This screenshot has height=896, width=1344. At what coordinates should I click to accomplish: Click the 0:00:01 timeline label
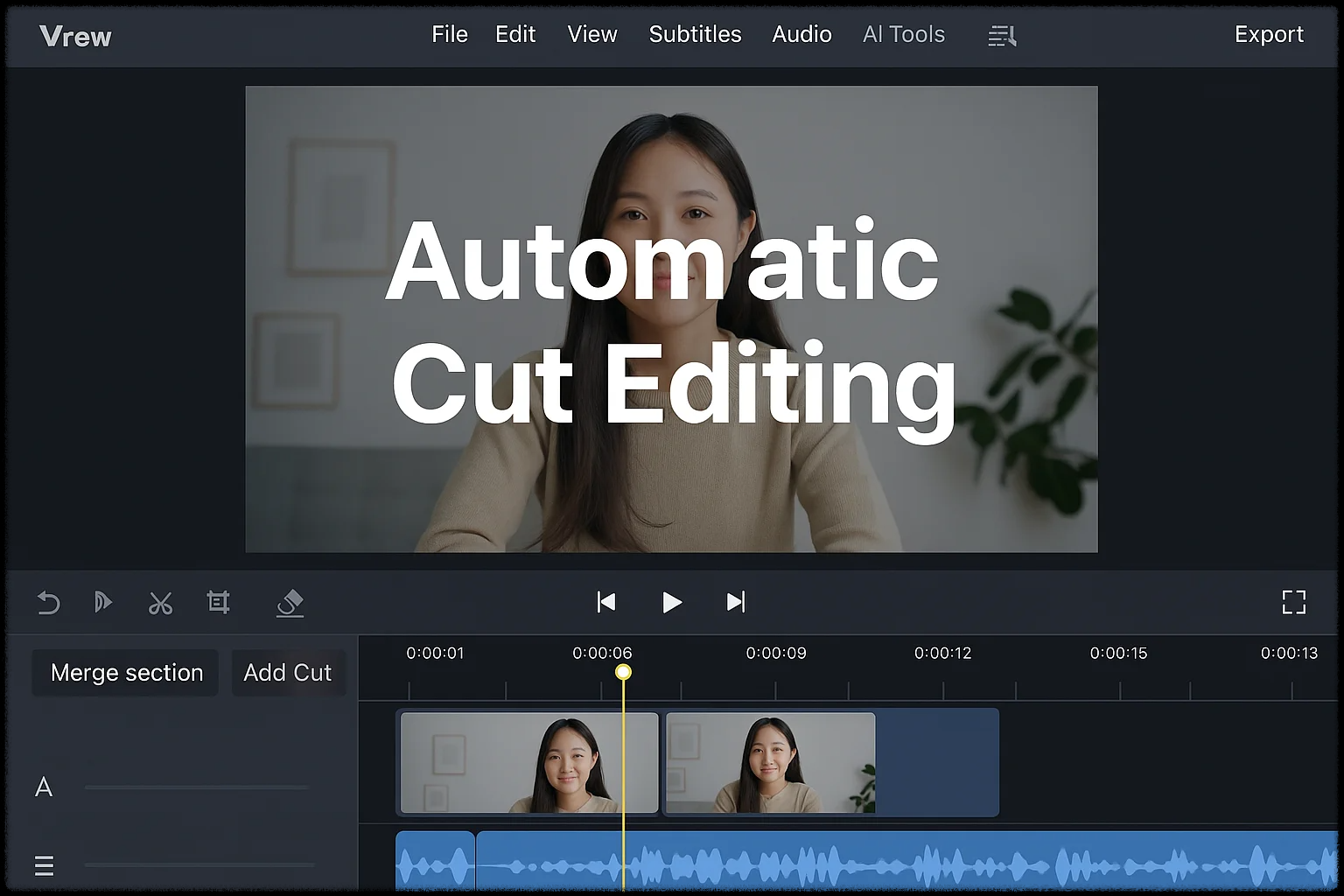click(435, 654)
